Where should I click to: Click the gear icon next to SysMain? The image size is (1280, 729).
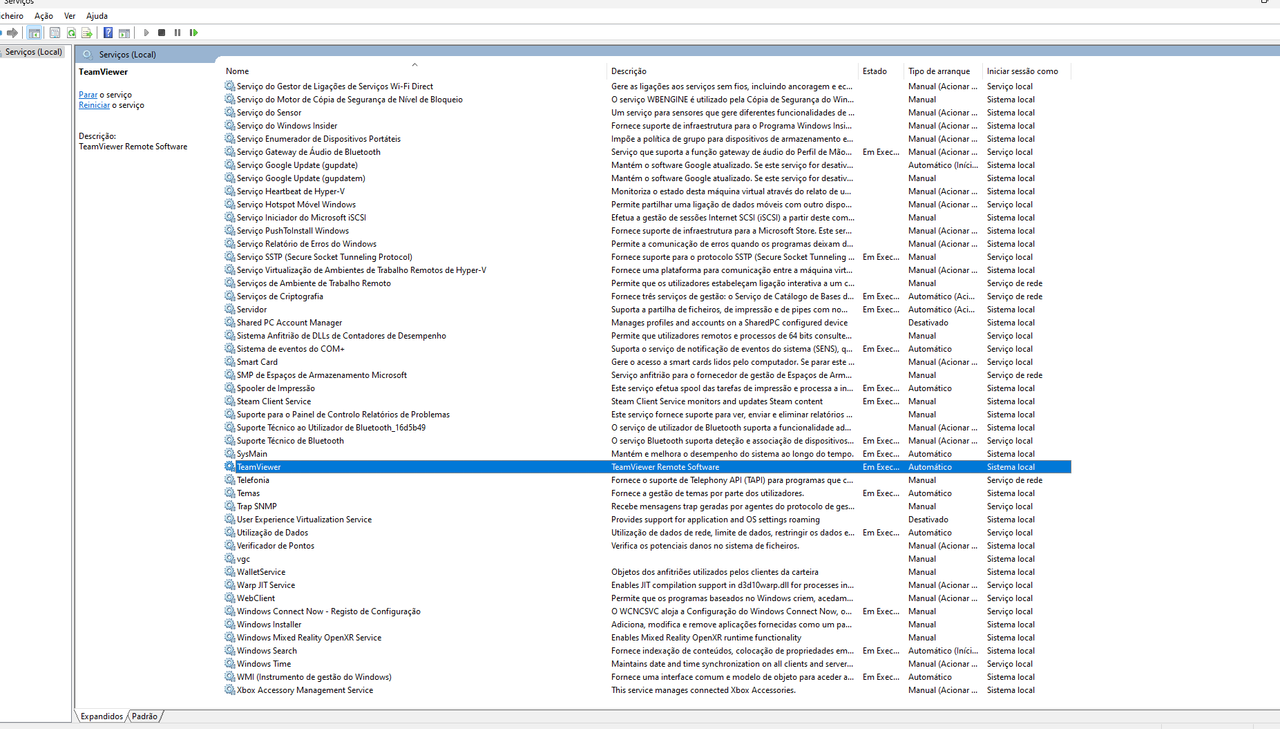[230, 454]
